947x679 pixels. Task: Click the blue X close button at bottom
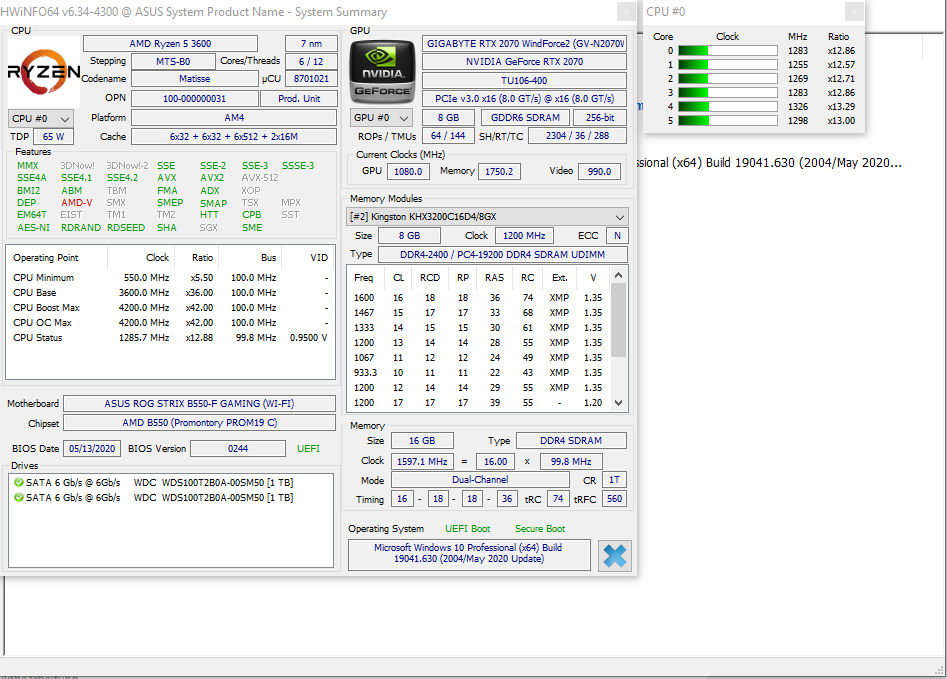[615, 556]
